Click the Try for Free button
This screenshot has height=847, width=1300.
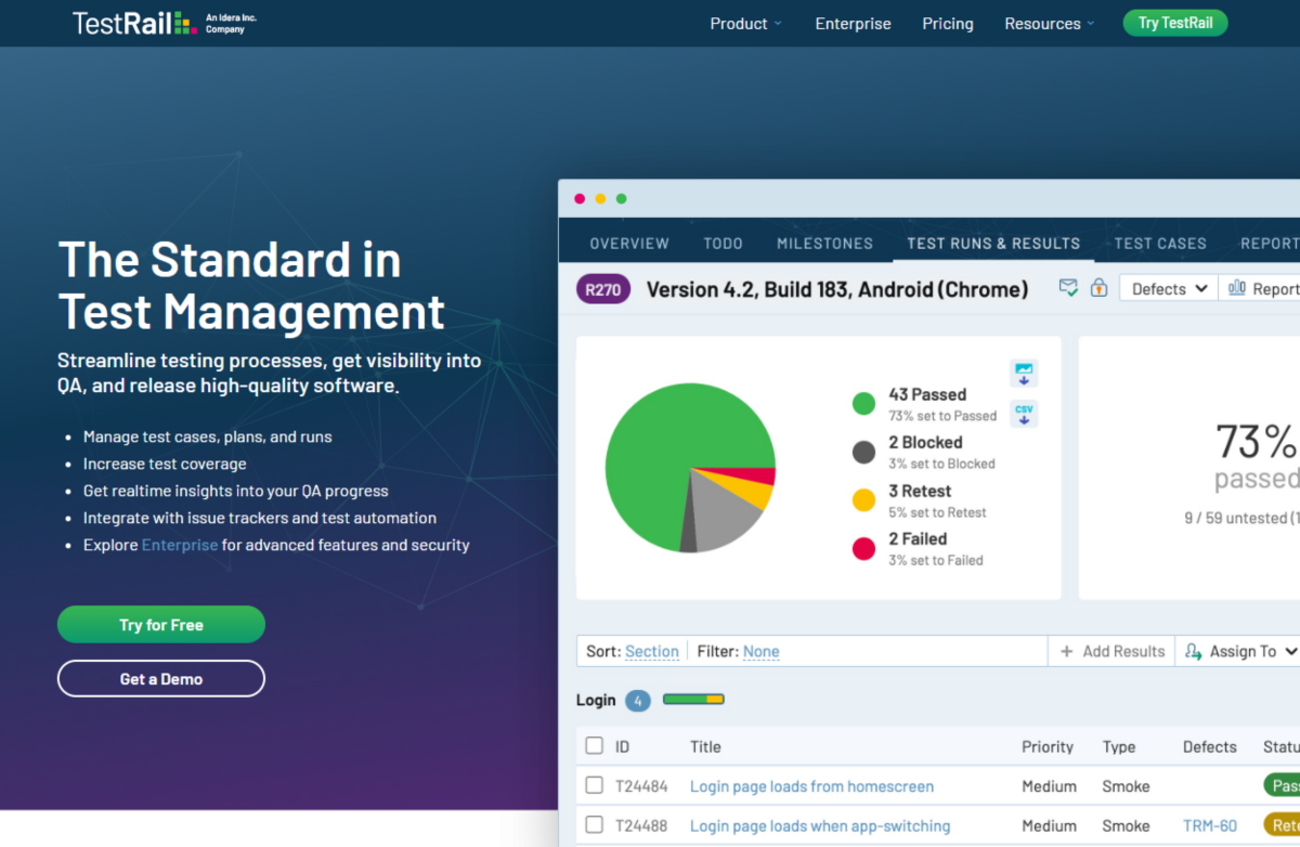point(161,625)
